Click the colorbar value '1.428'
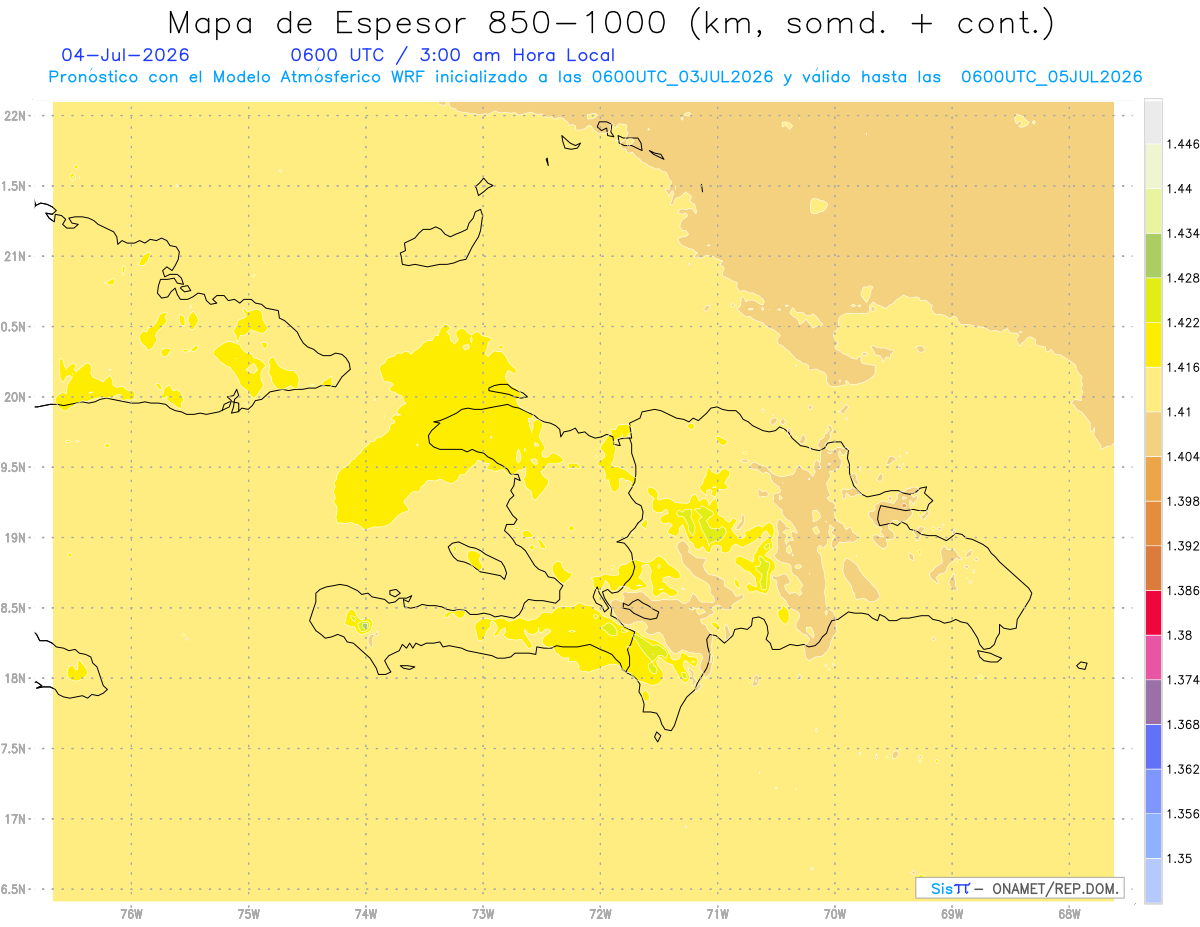 point(1183,278)
